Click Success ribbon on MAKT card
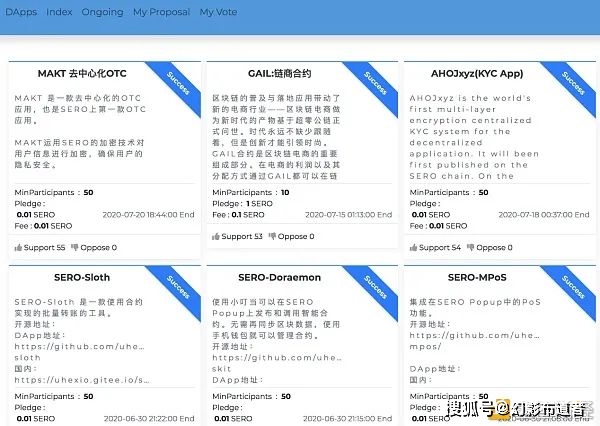This screenshot has width=600, height=426. point(178,83)
